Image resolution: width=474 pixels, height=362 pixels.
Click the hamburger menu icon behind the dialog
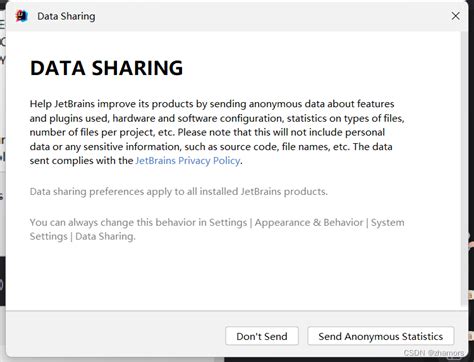point(2,24)
